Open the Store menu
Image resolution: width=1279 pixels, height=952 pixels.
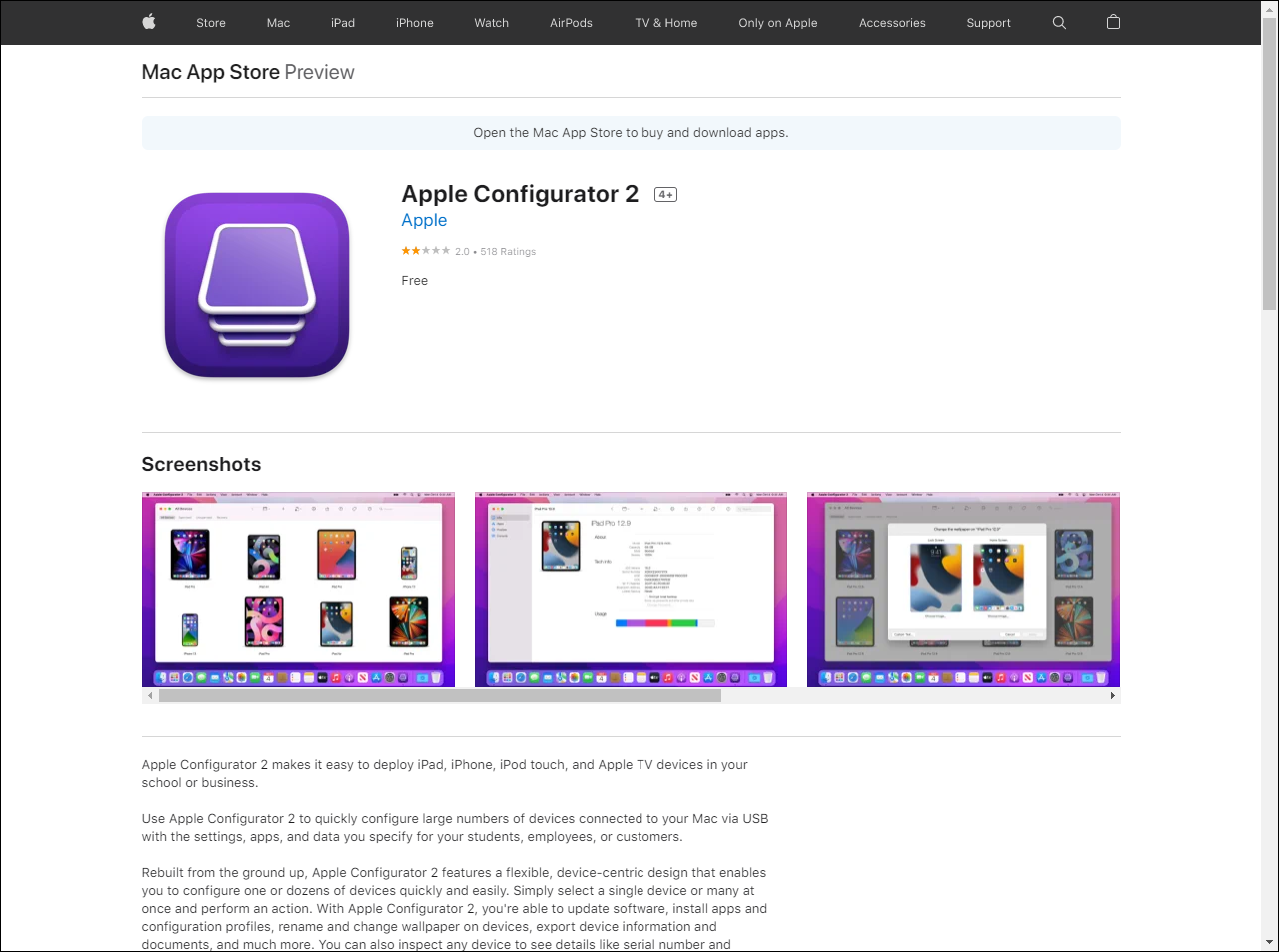211,23
